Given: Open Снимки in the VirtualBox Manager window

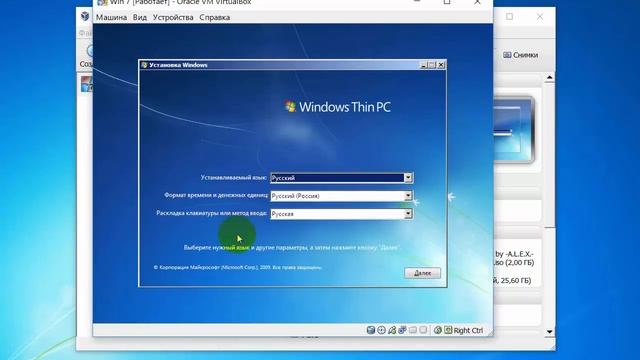Looking at the screenshot, I should [520, 55].
